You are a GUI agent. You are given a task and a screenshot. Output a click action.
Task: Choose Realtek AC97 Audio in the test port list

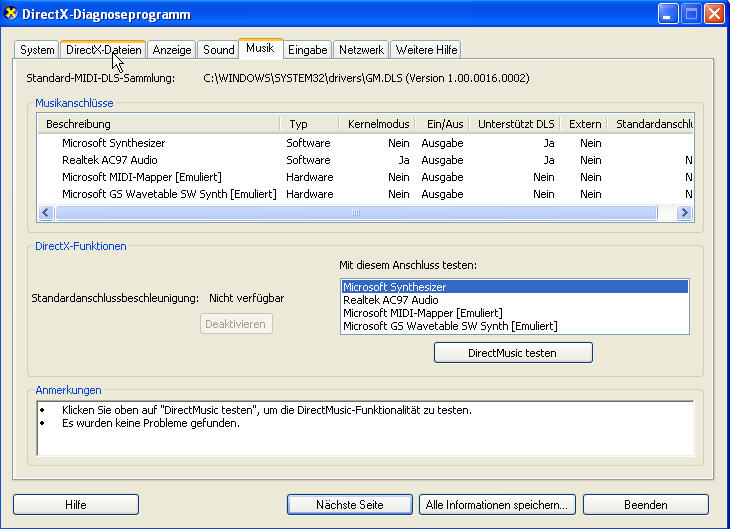[514, 300]
